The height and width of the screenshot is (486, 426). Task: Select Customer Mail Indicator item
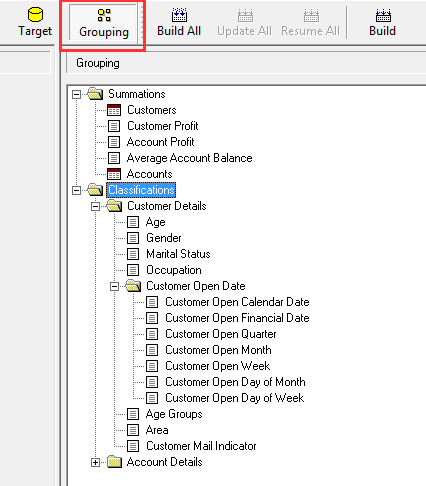click(201, 446)
